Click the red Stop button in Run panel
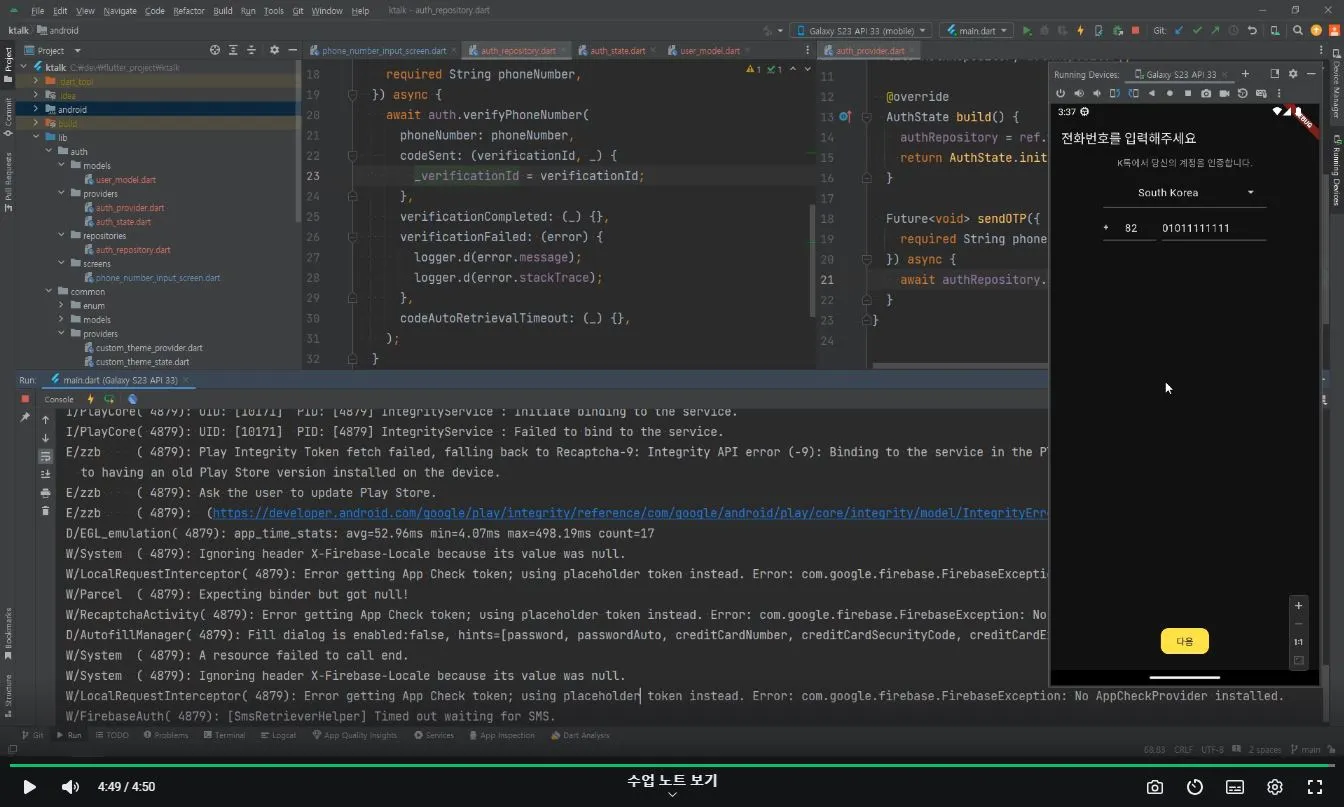 (25, 399)
